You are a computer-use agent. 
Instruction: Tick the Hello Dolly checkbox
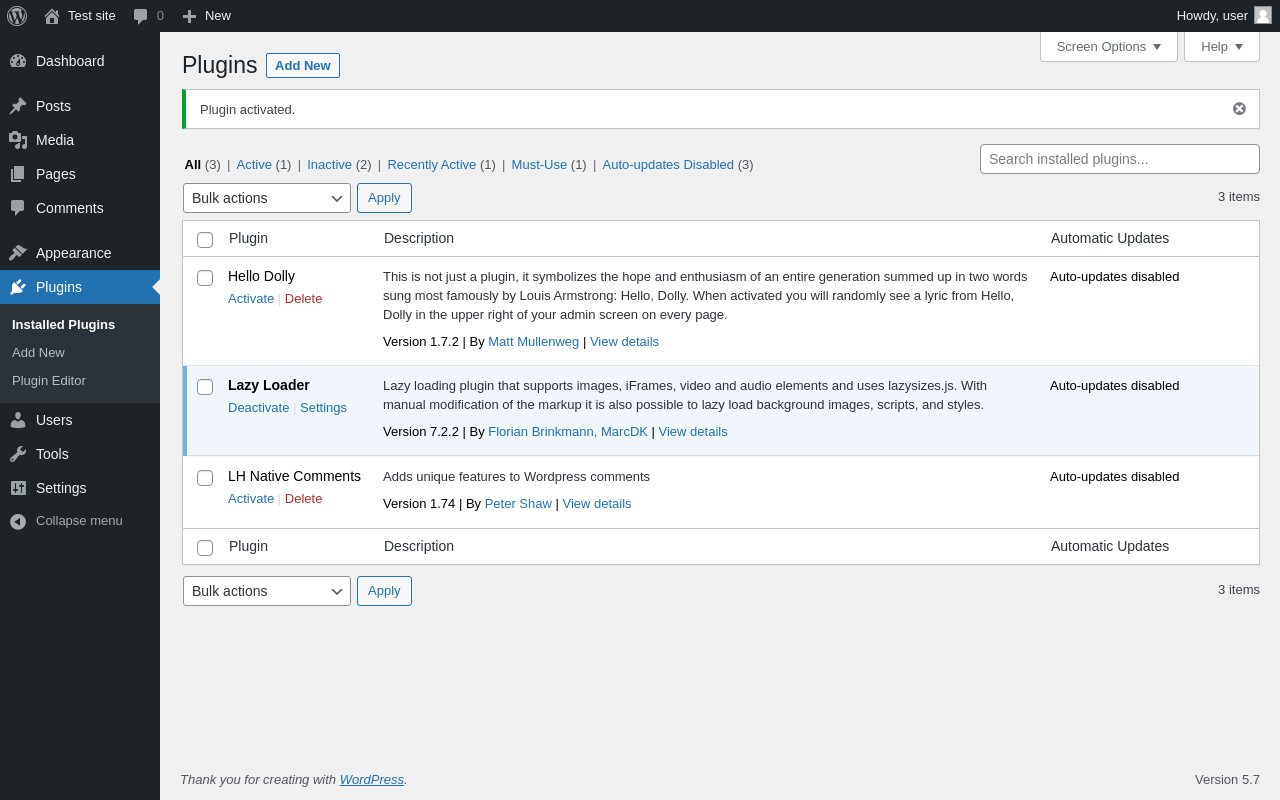pos(205,278)
